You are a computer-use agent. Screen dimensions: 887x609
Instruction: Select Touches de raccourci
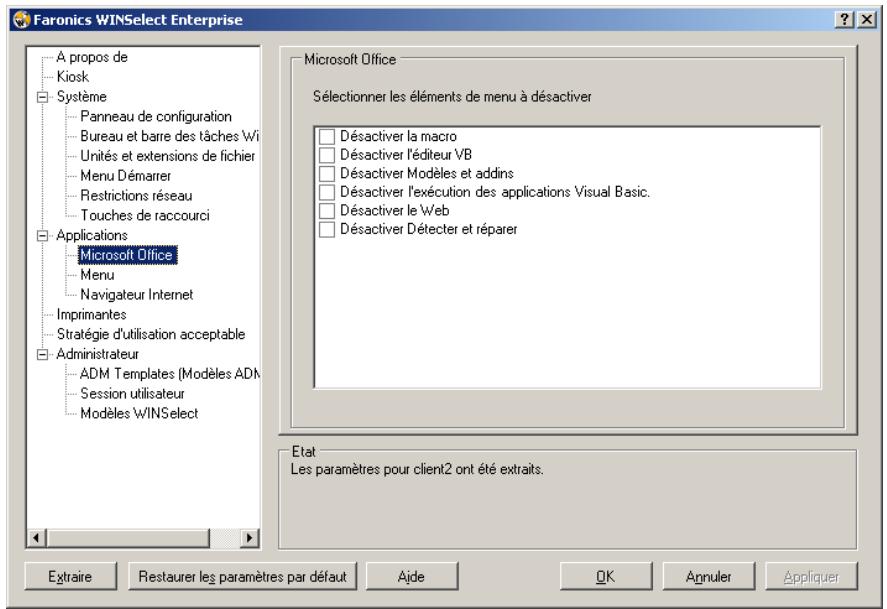tap(145, 215)
